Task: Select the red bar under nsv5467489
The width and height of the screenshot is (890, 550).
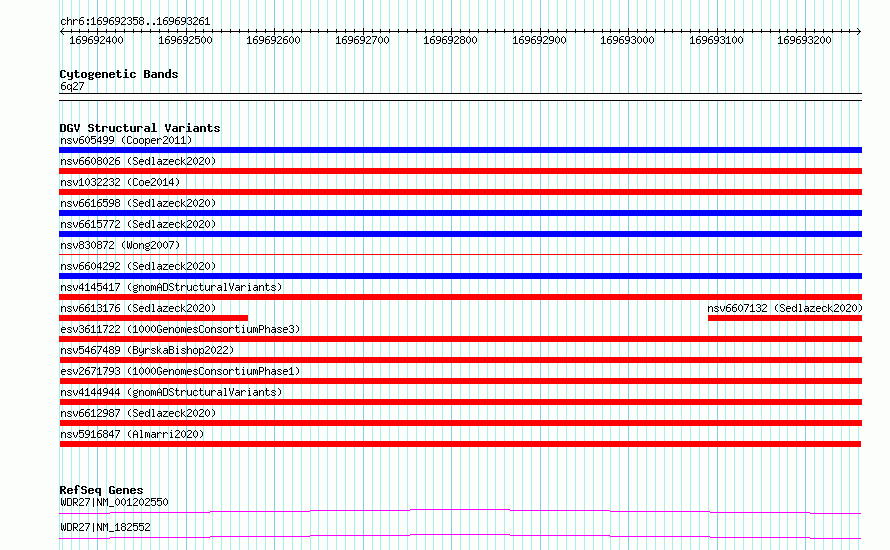Action: [x=460, y=360]
